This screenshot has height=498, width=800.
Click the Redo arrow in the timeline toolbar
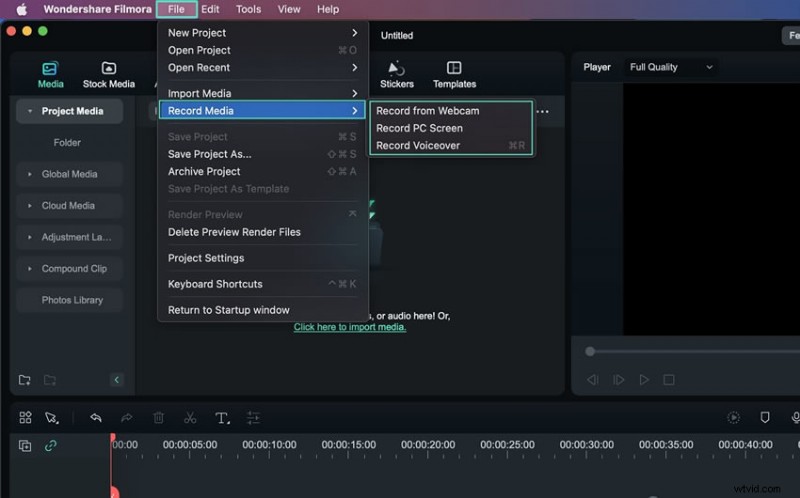pos(127,418)
